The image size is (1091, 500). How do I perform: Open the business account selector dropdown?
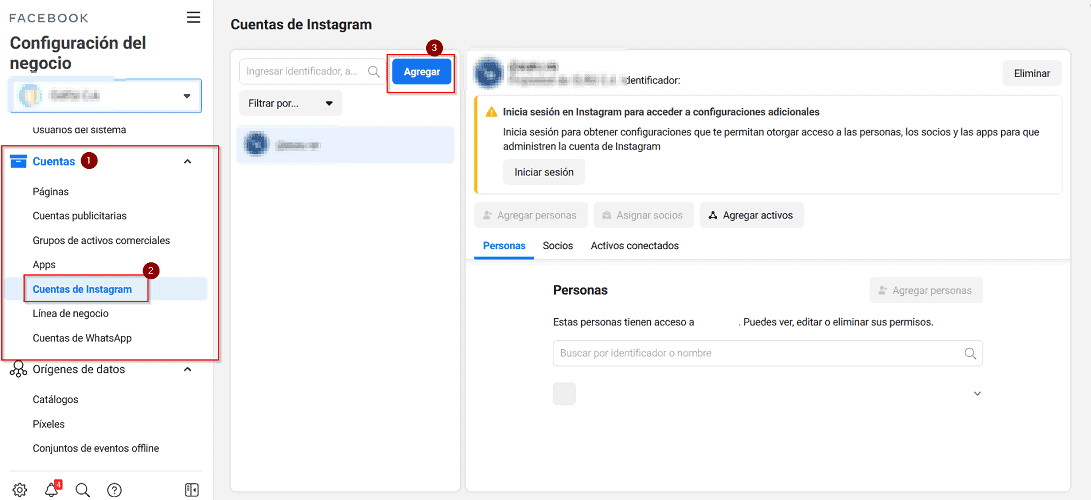[106, 95]
